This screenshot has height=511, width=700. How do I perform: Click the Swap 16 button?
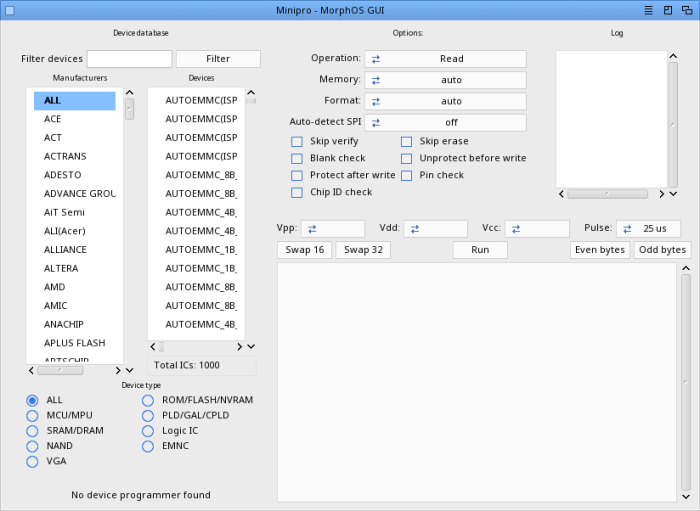coord(304,250)
